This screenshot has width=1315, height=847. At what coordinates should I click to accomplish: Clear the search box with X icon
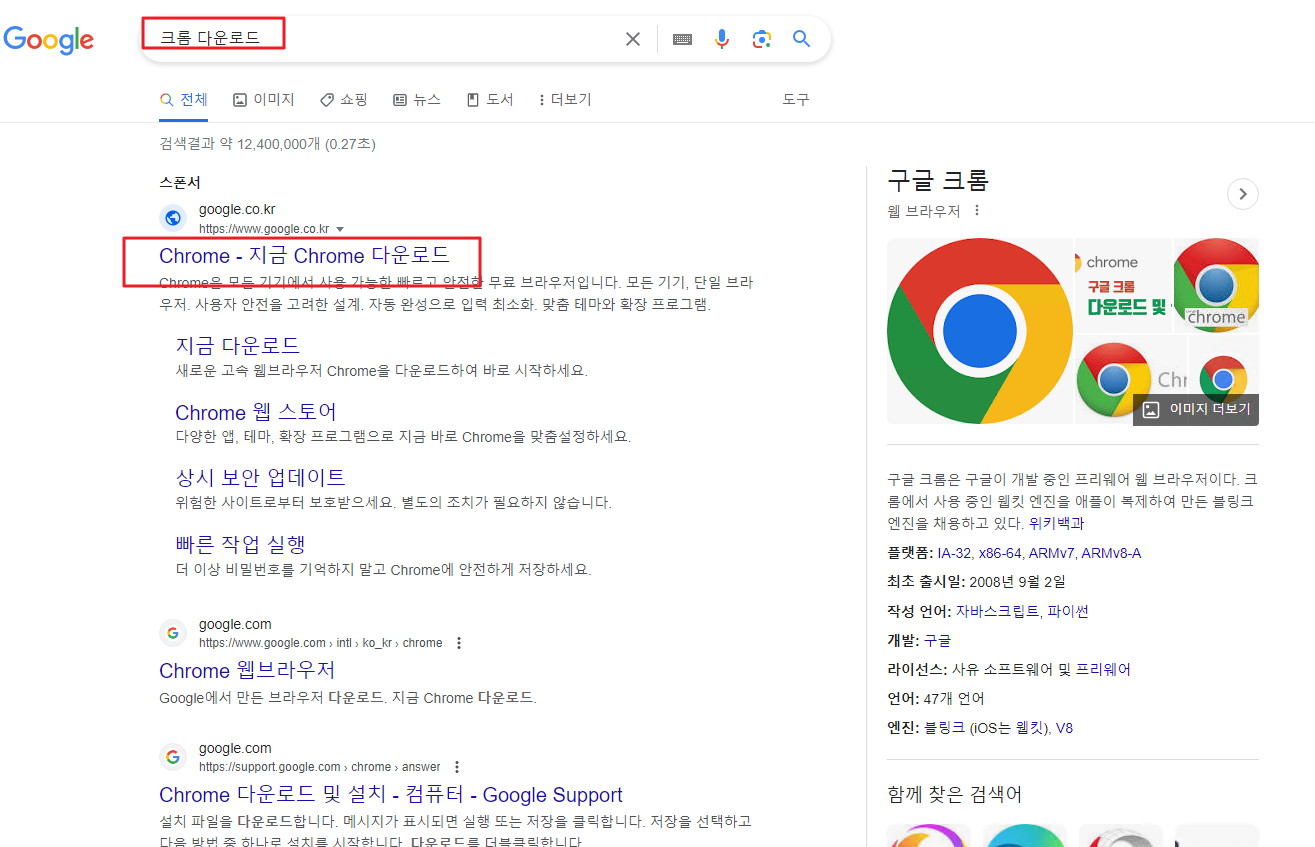[633, 39]
